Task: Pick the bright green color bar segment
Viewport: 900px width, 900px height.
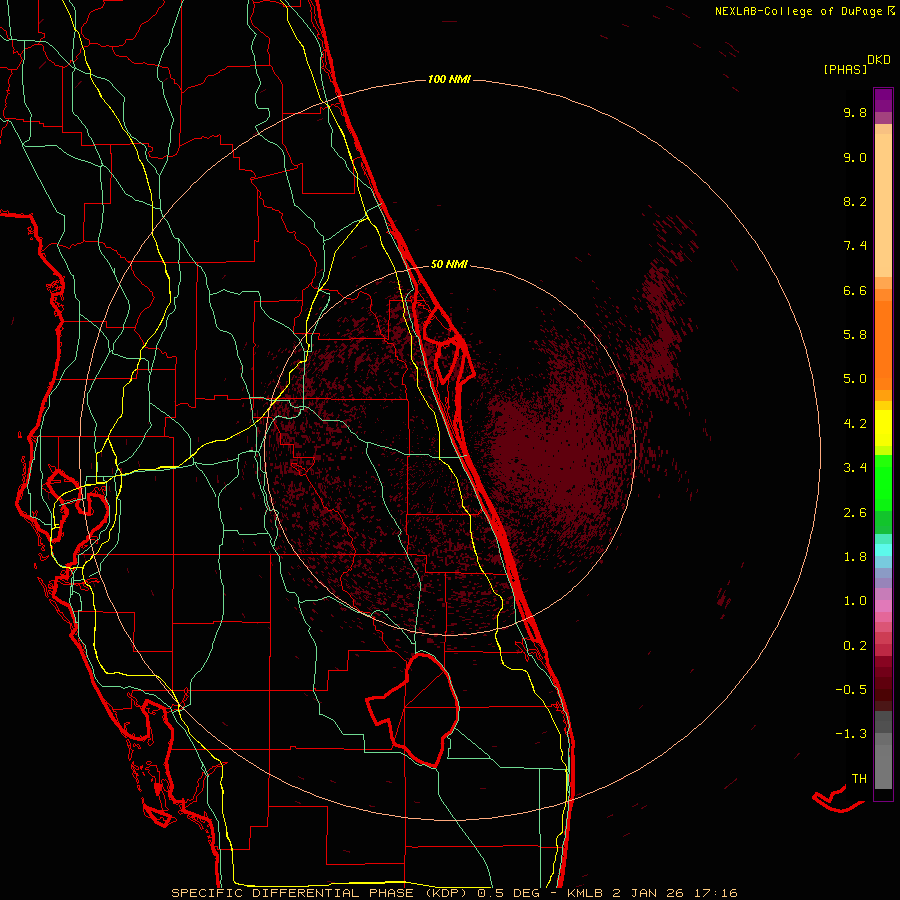Action: [x=883, y=482]
